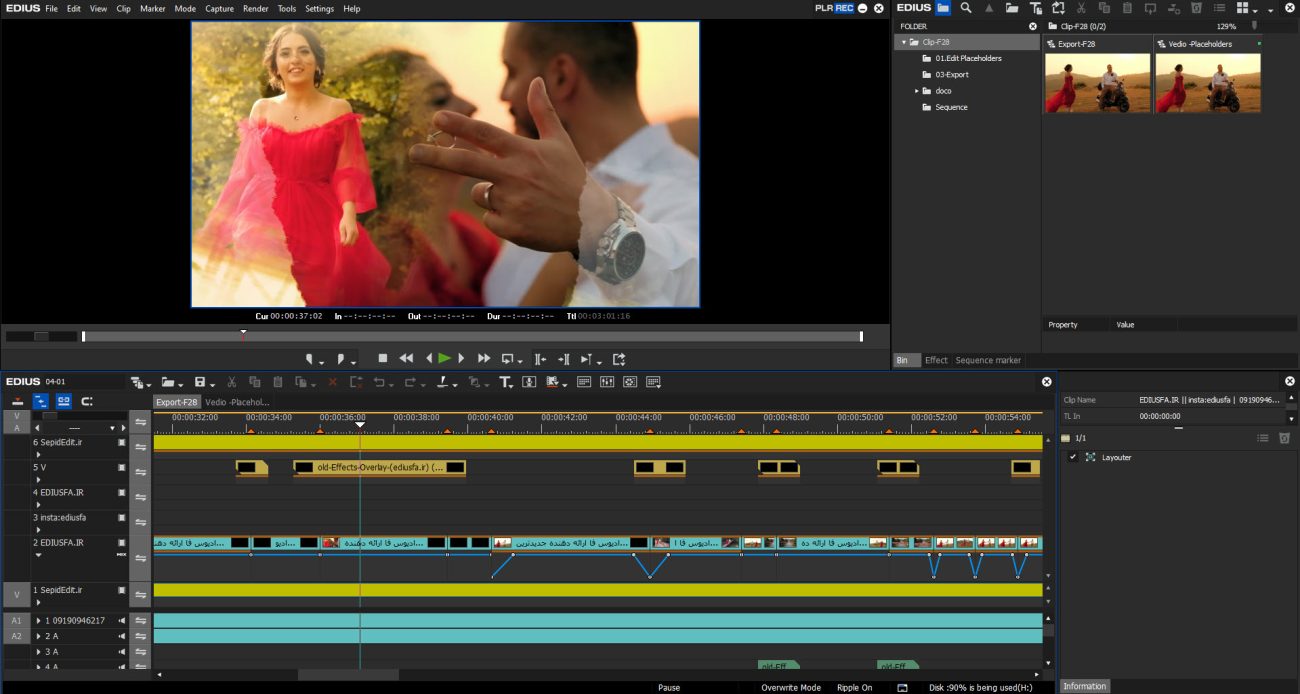Viewport: 1300px width, 694px height.
Task: Click the Set Out point icon
Action: click(x=341, y=358)
